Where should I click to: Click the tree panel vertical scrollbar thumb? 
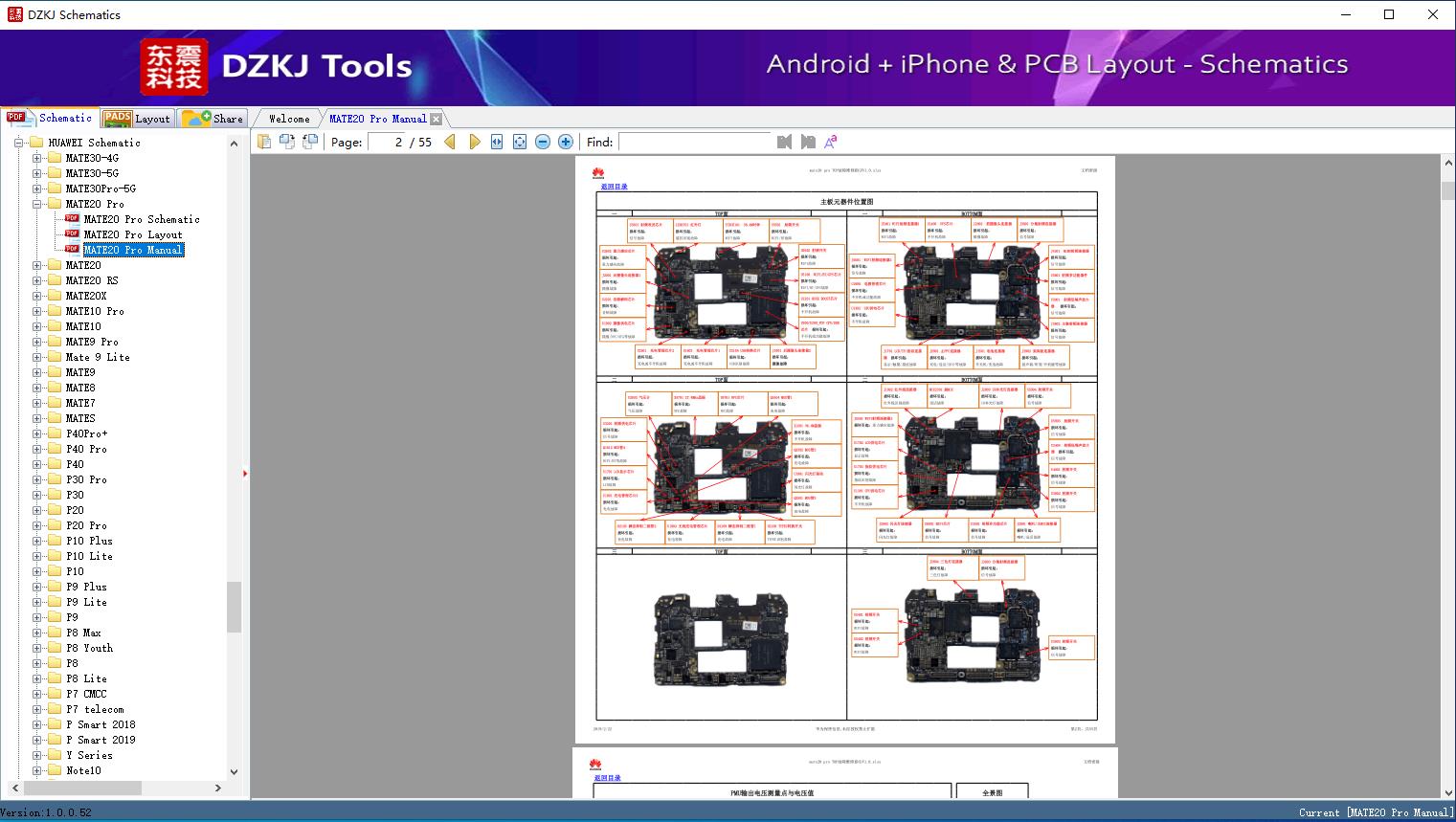[234, 607]
